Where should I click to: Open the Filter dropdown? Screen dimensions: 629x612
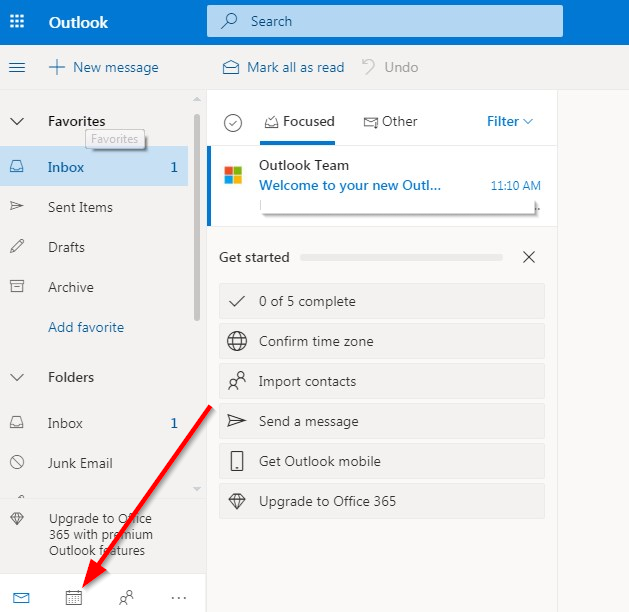[510, 122]
